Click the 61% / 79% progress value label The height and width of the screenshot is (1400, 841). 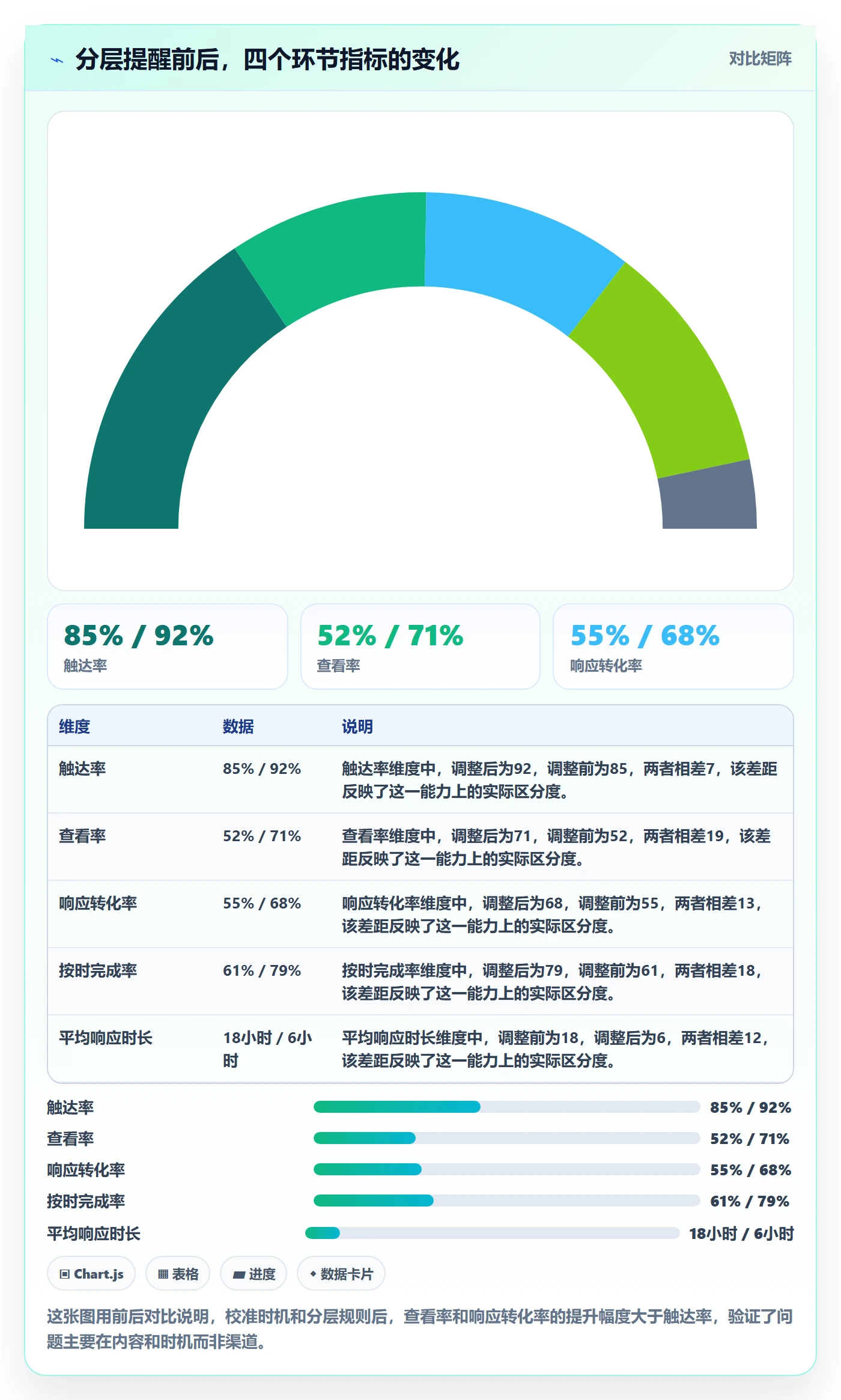tap(750, 1201)
